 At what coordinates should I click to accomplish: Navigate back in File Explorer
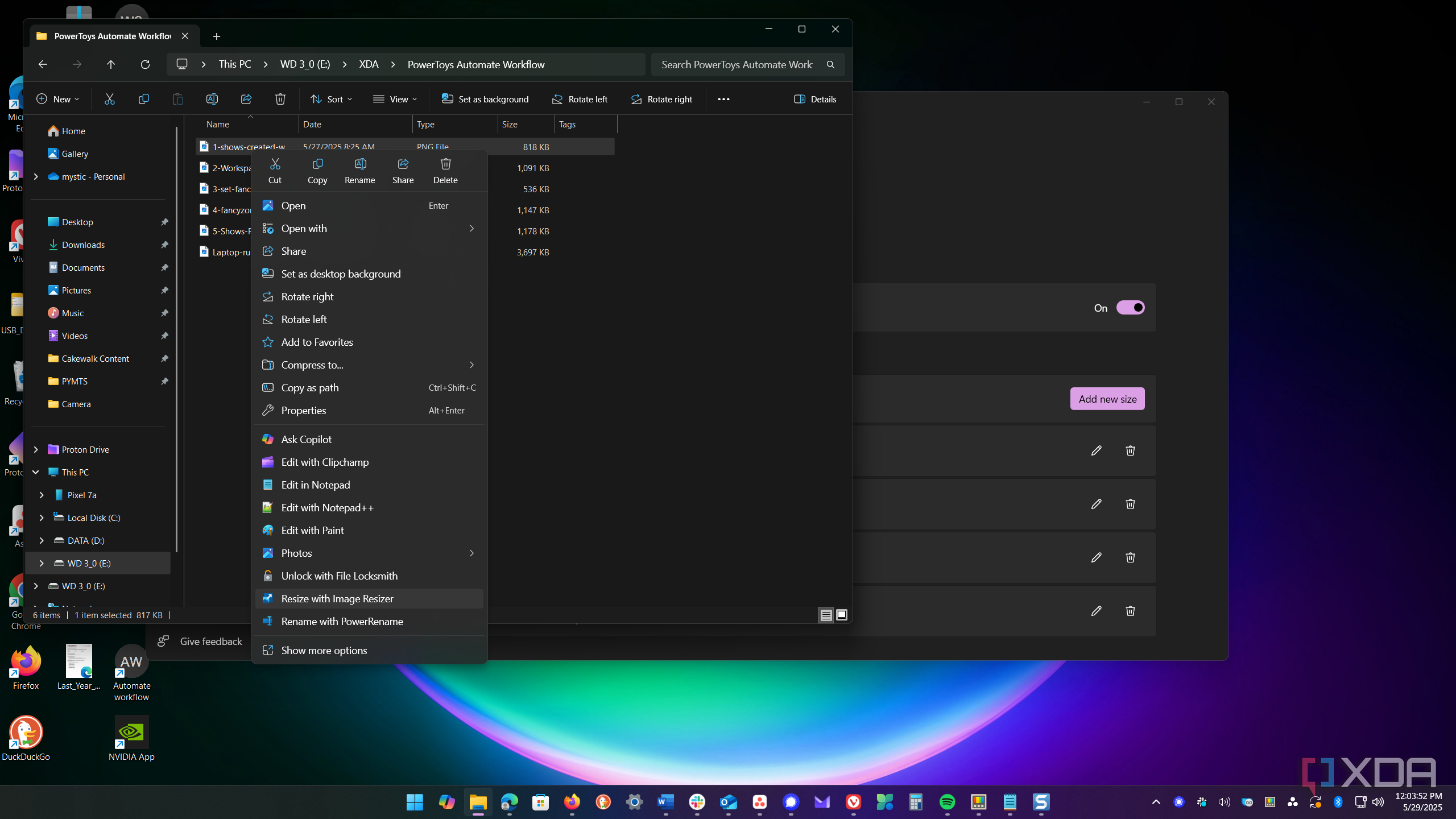pos(43,64)
